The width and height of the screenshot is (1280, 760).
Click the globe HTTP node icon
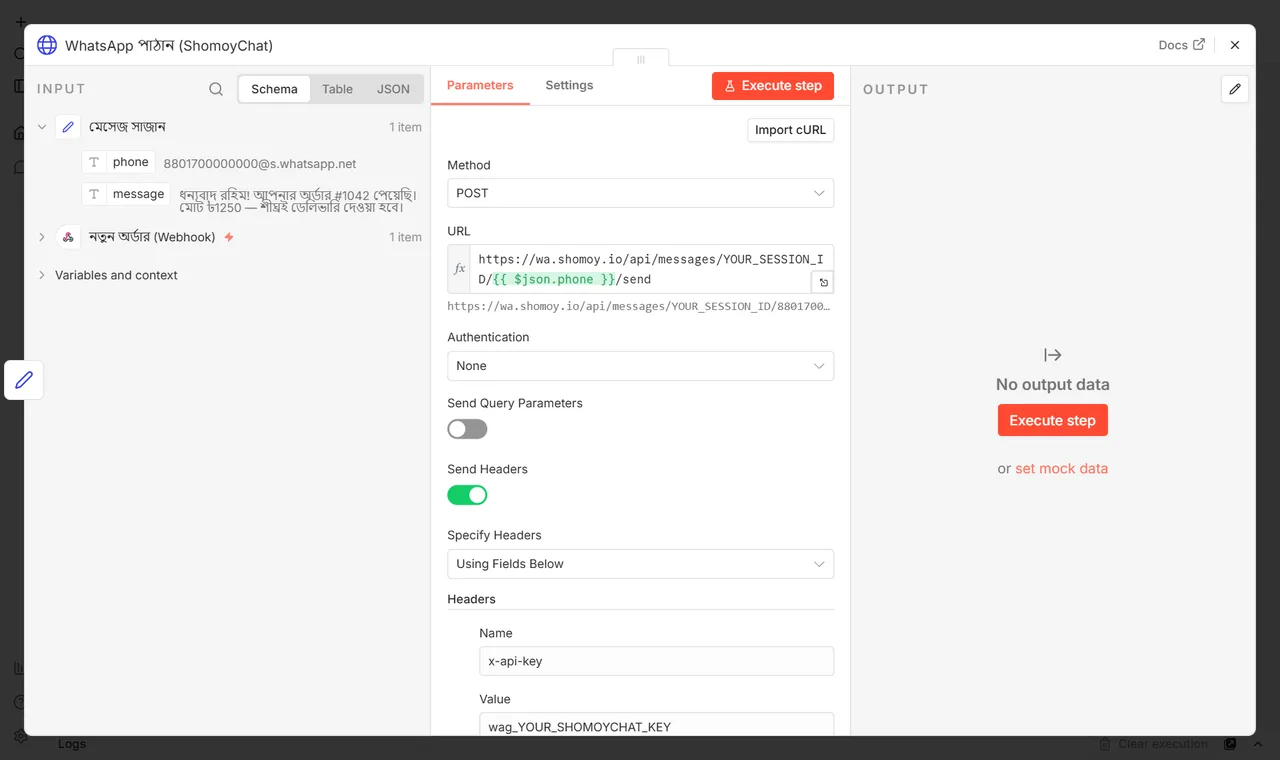click(47, 45)
